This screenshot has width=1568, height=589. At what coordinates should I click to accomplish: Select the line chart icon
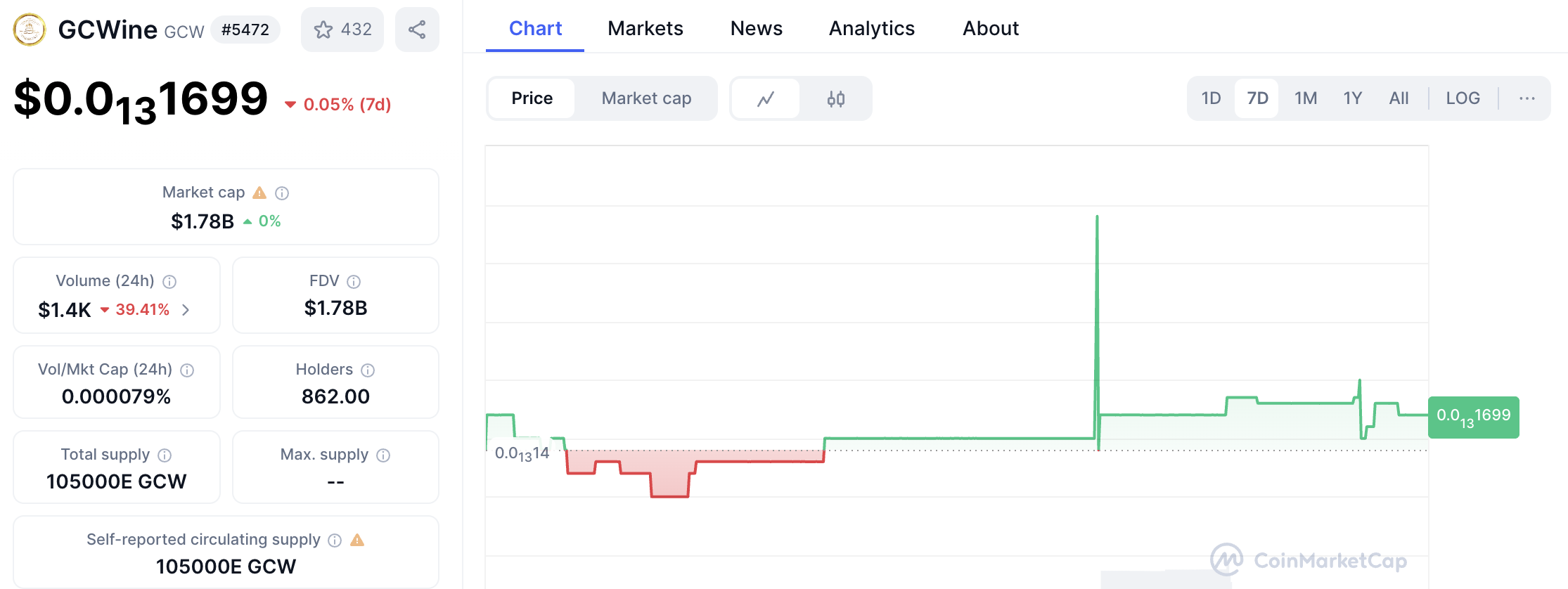tap(766, 98)
